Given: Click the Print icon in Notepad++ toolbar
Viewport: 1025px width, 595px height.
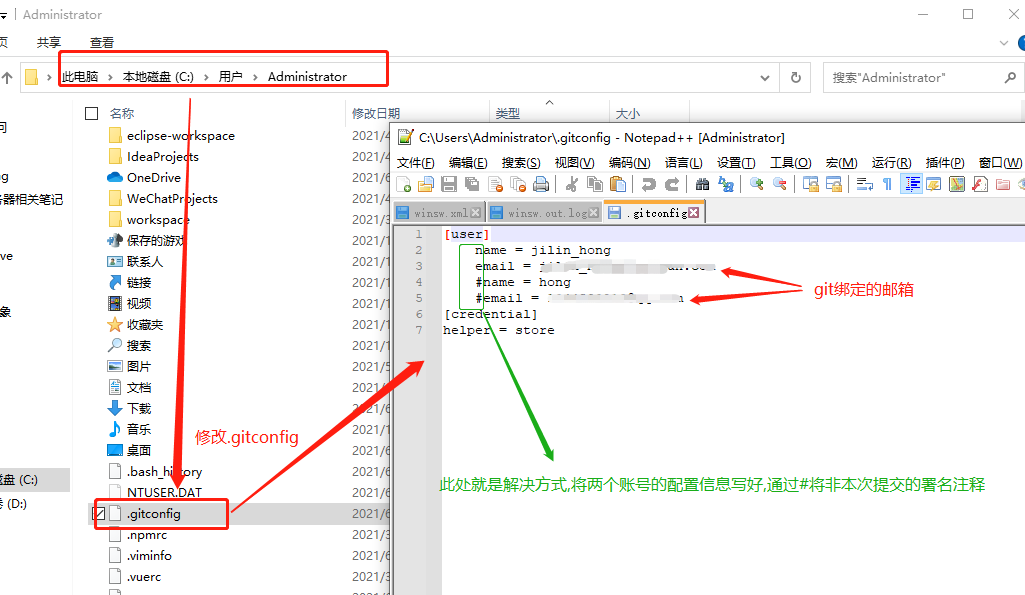Looking at the screenshot, I should point(540,184).
